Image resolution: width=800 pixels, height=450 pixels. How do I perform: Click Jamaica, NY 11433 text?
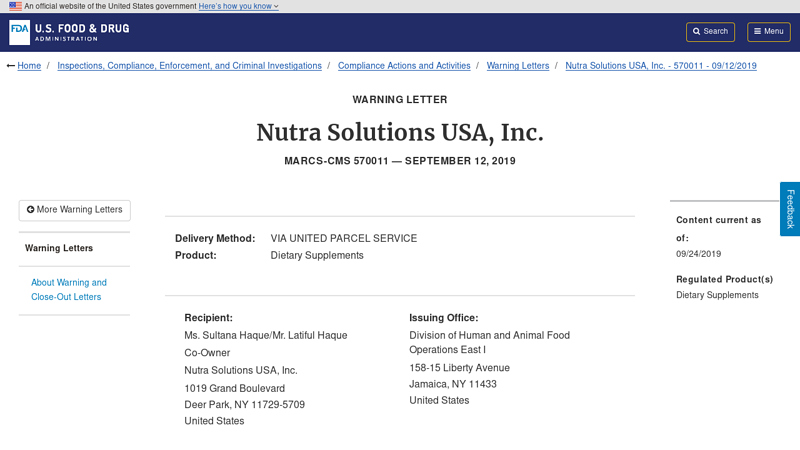453,384
